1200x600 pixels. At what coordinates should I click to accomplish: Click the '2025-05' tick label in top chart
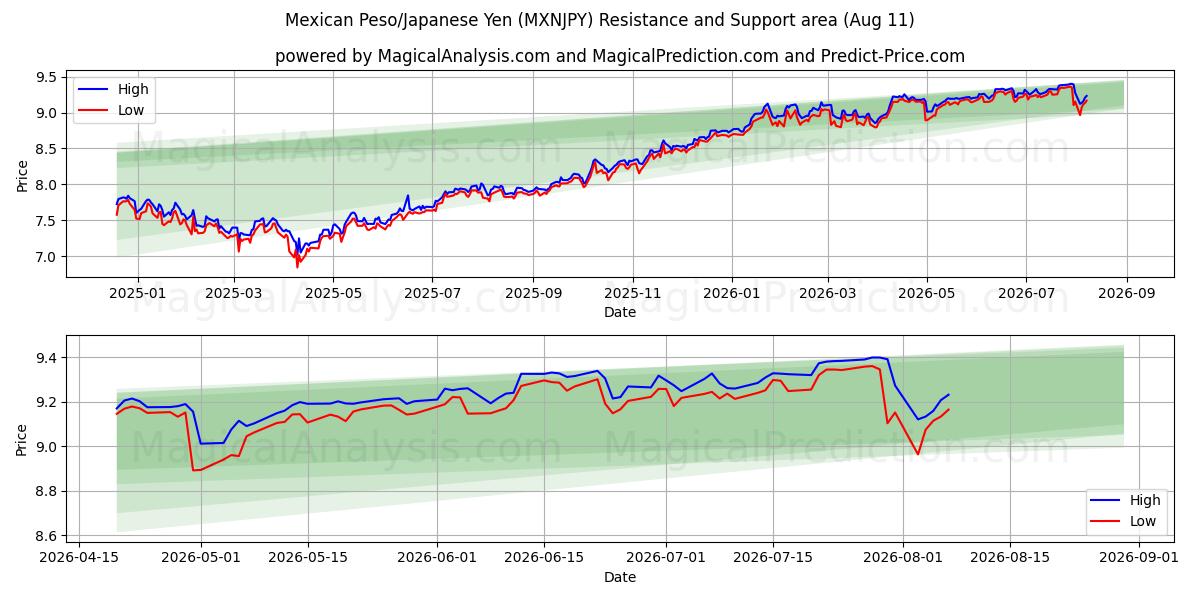tap(333, 294)
